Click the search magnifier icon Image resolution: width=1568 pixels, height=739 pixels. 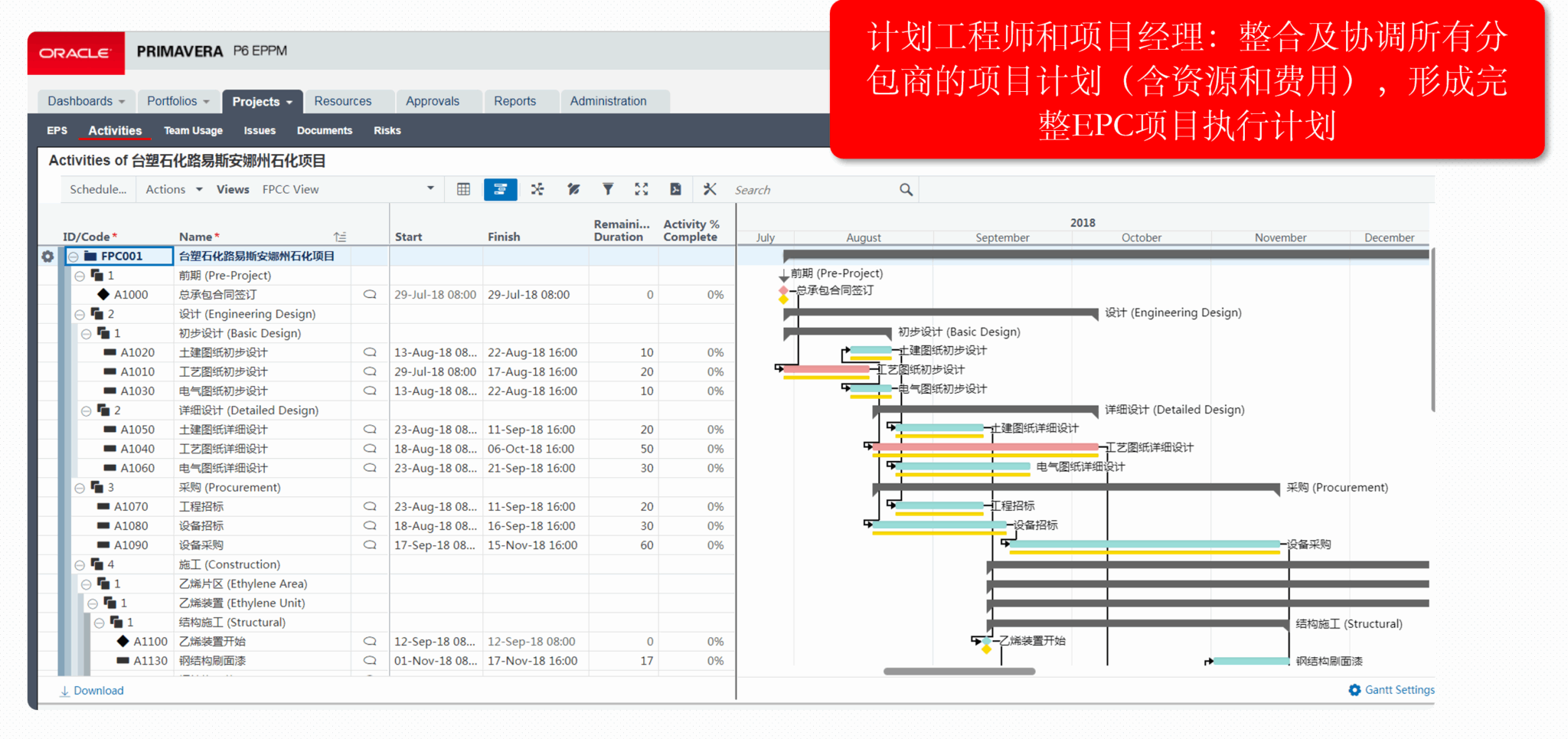906,190
